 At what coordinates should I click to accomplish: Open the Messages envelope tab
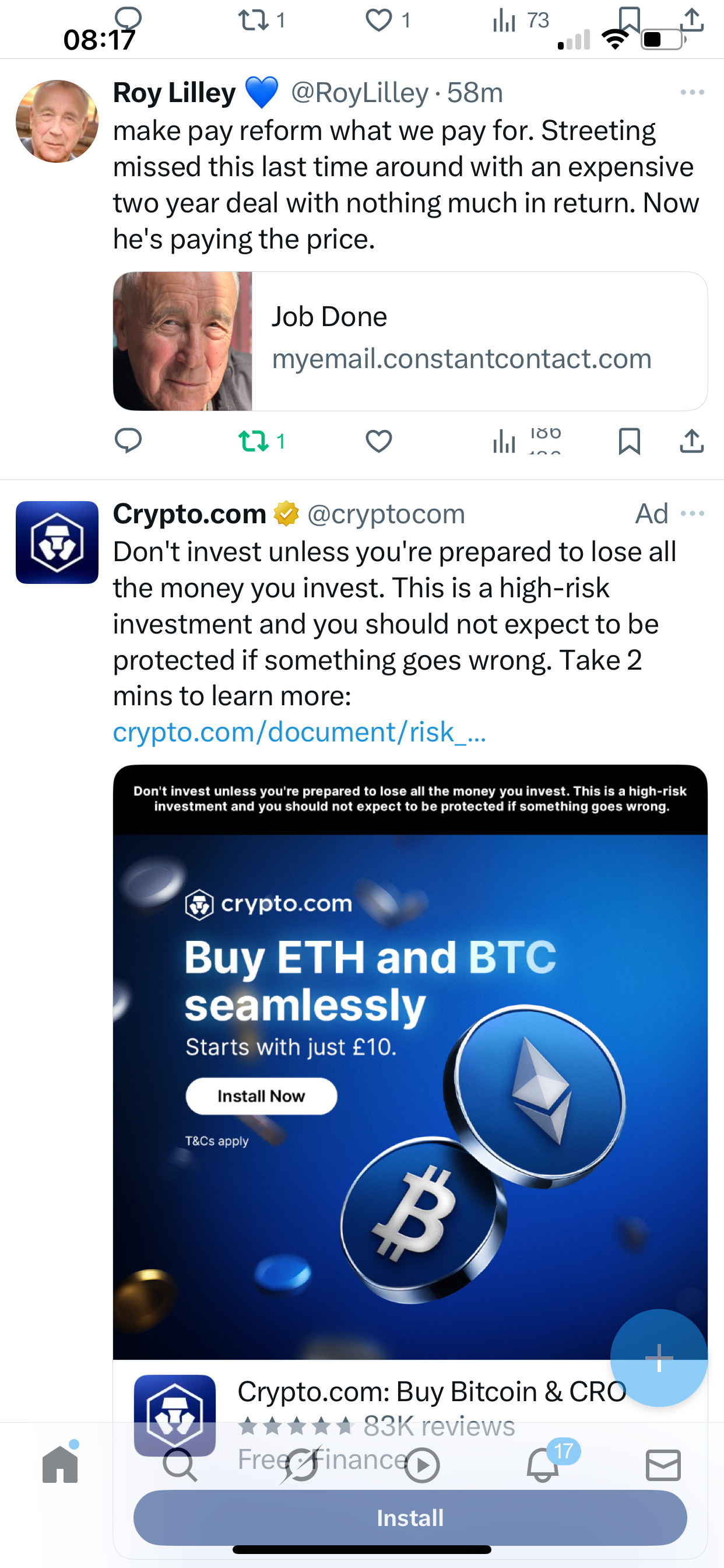point(663,1465)
